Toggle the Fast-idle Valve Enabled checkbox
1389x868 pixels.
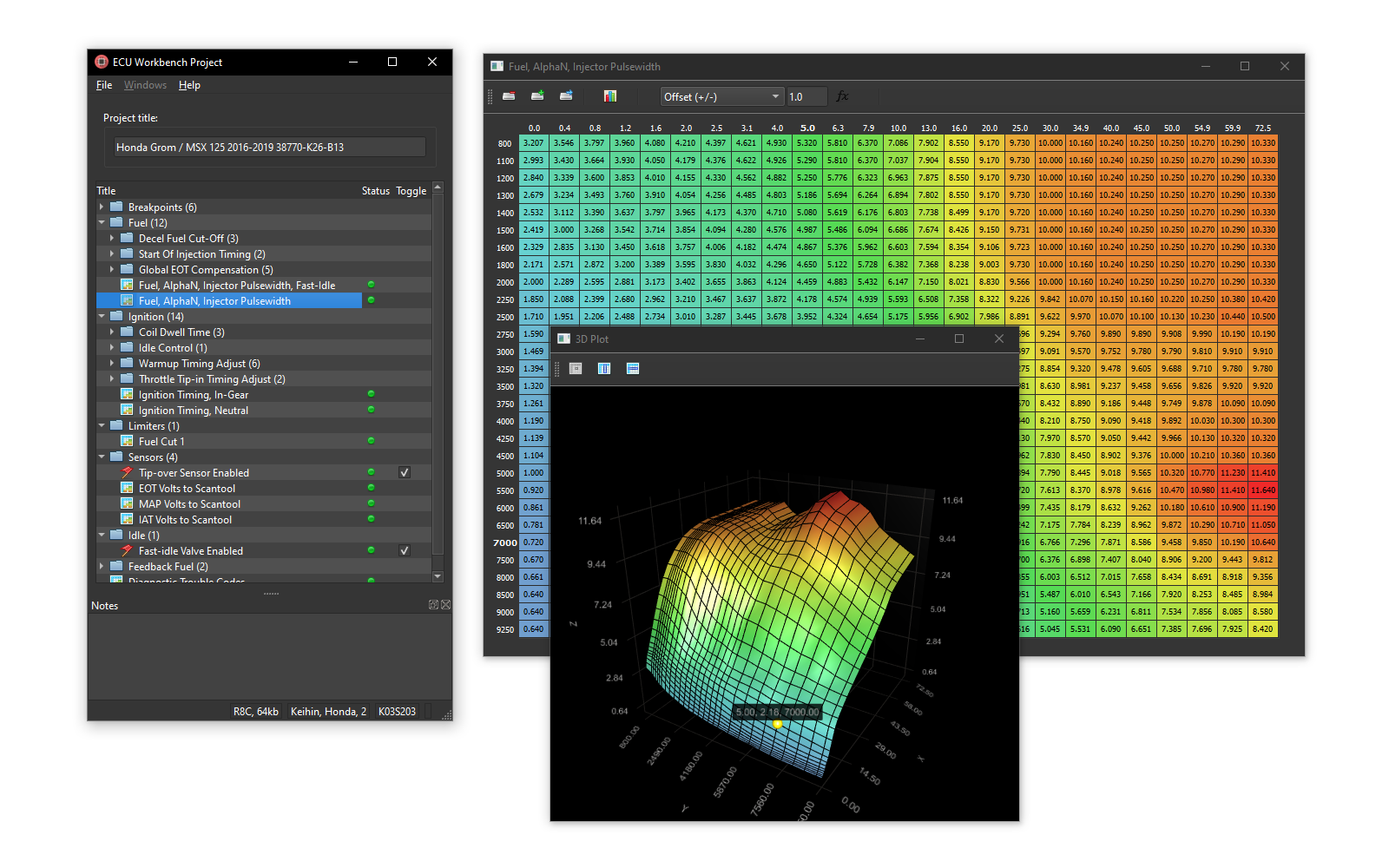coord(404,551)
